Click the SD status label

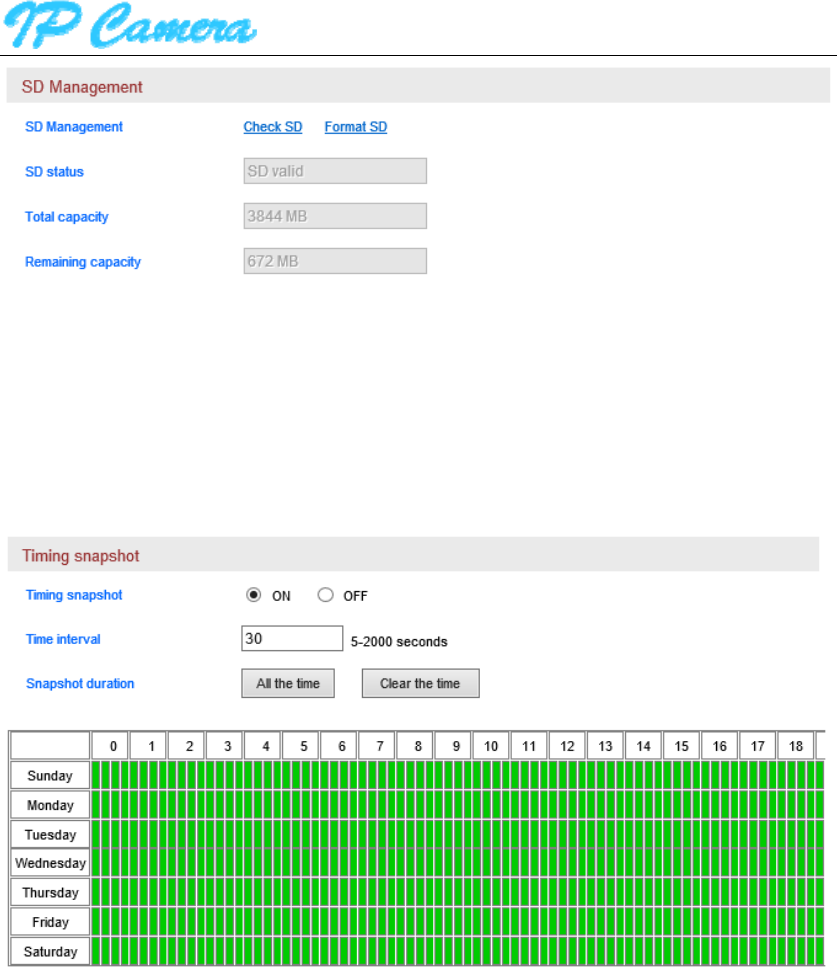(x=54, y=172)
